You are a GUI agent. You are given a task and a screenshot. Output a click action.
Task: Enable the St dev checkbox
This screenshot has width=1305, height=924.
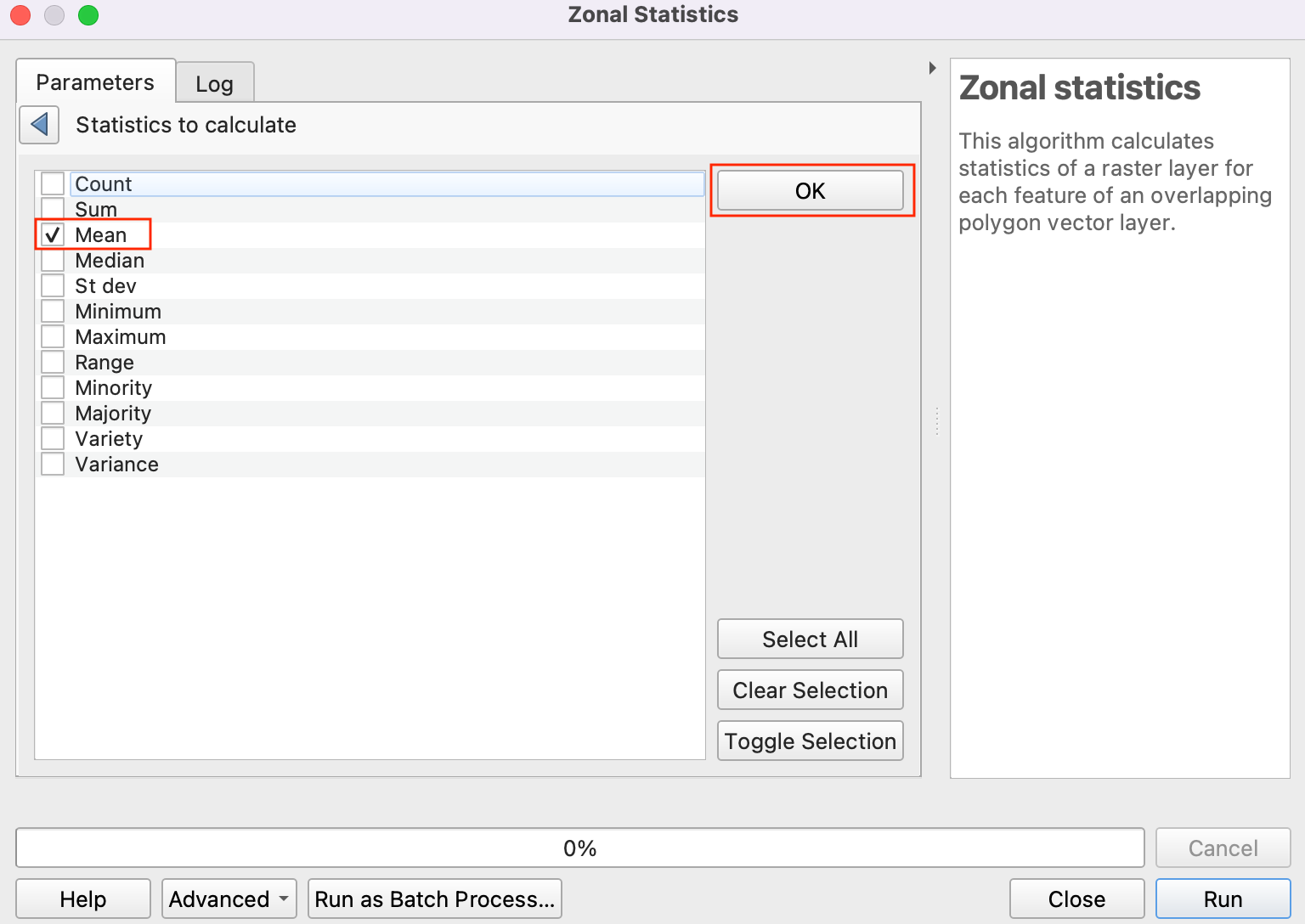pos(53,286)
